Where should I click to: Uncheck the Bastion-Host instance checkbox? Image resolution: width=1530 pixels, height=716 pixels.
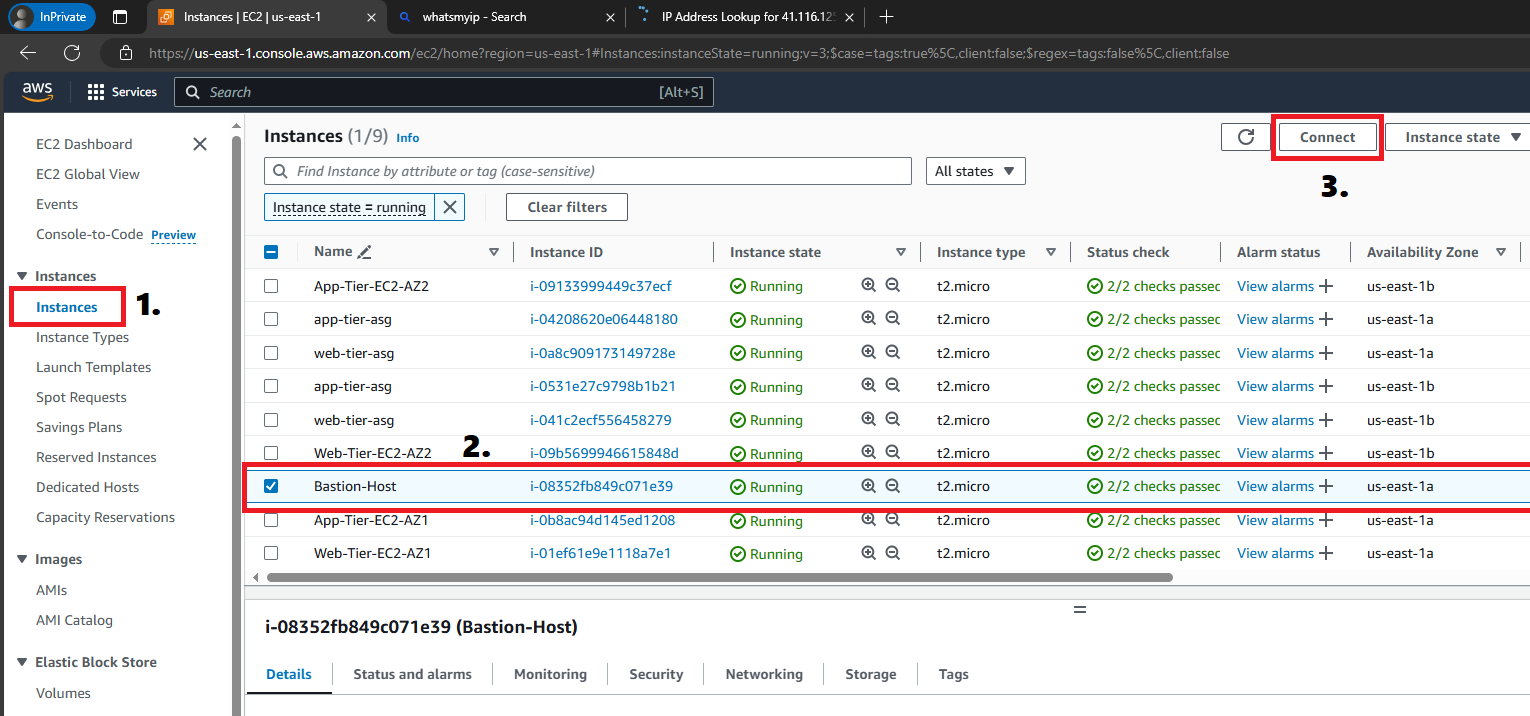click(x=271, y=486)
